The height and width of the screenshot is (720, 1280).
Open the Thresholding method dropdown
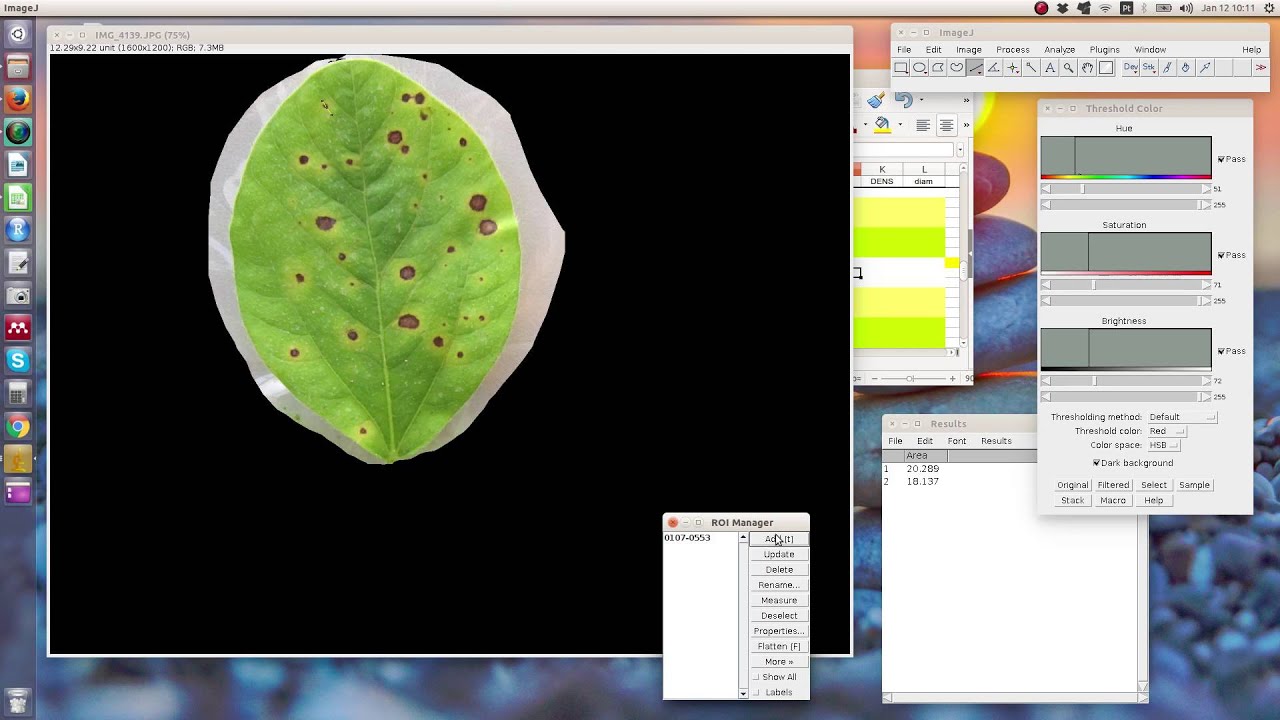coord(1182,417)
